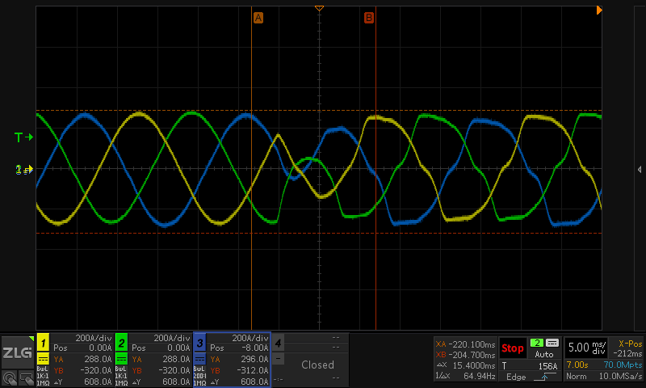Select channel 3 blue number badge
Image resolution: width=646 pixels, height=388 pixels.
tap(200, 342)
